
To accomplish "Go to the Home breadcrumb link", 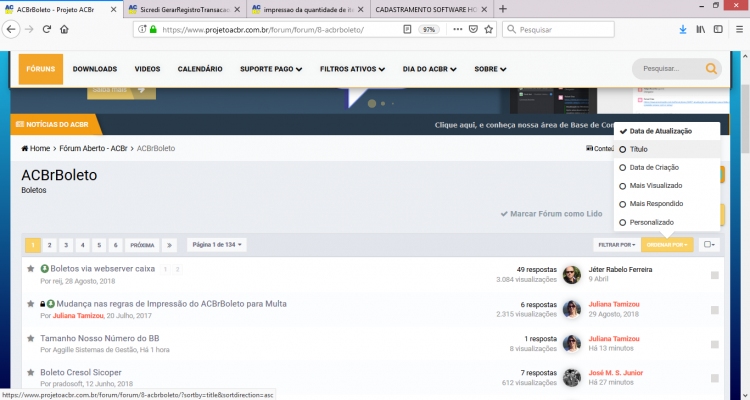I will [36, 148].
